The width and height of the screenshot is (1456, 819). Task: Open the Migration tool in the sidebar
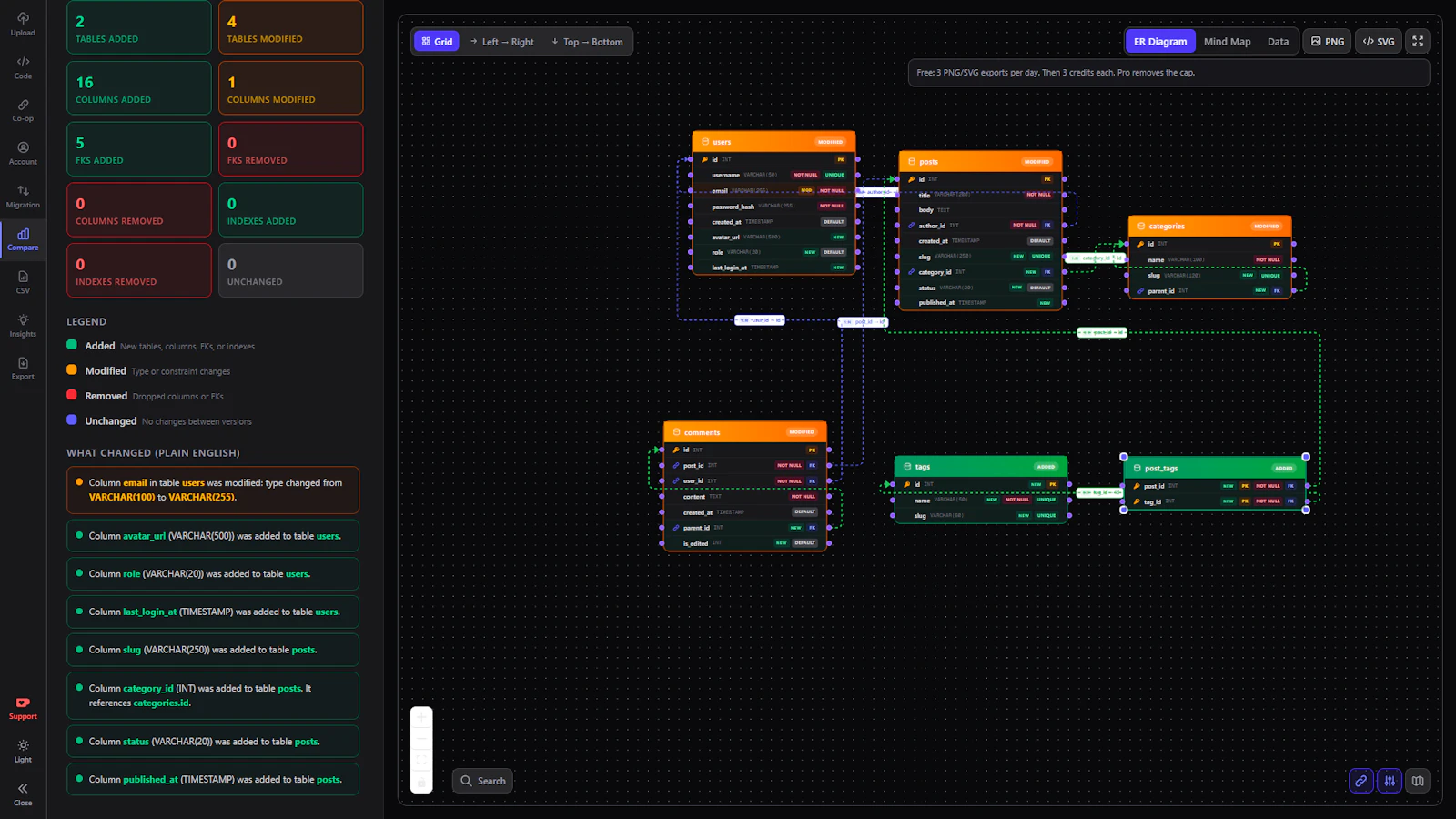pos(23,197)
